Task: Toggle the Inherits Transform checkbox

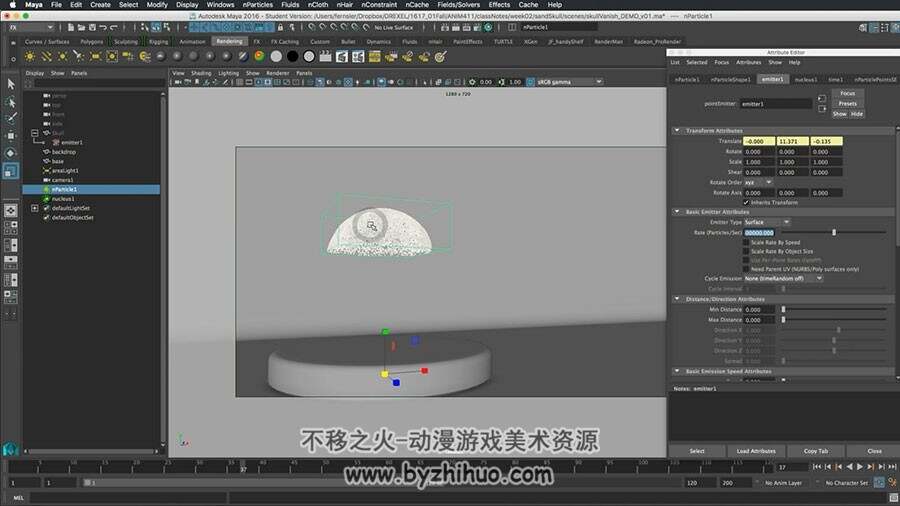Action: pyautogui.click(x=746, y=203)
